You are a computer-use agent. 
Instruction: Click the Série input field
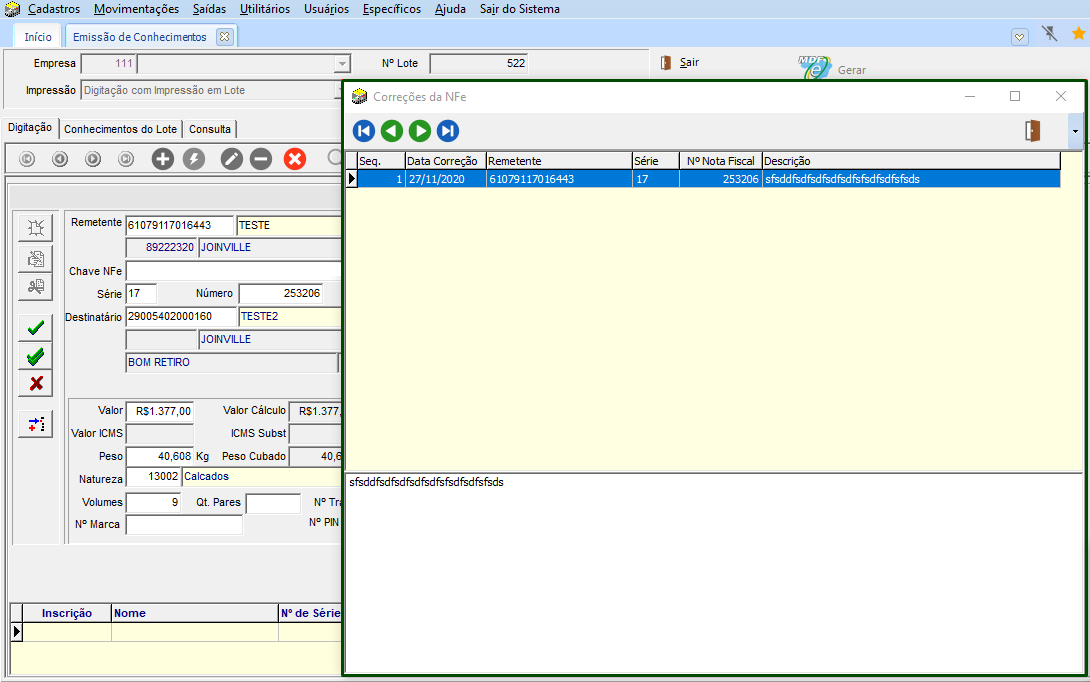141,293
